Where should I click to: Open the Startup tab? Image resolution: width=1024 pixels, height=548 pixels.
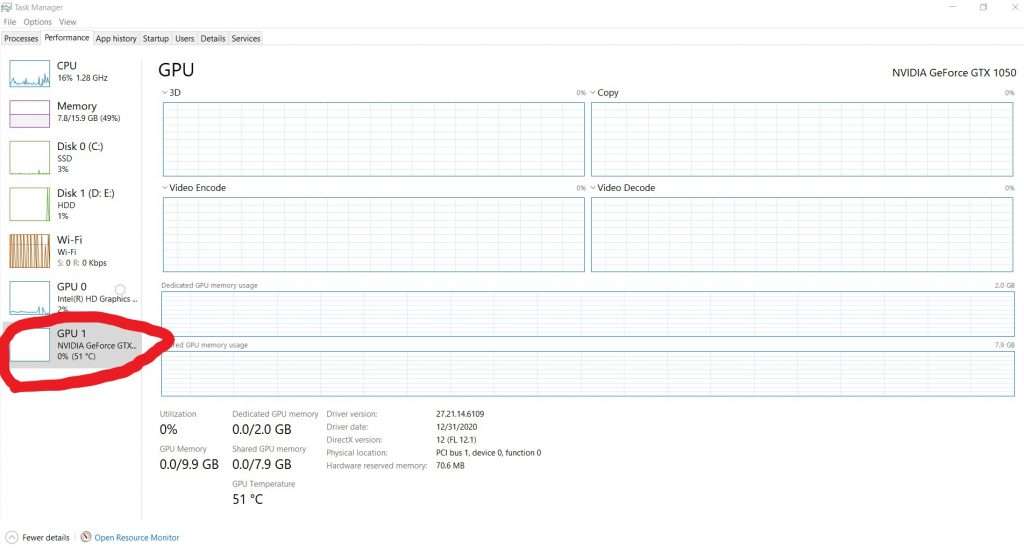point(155,39)
